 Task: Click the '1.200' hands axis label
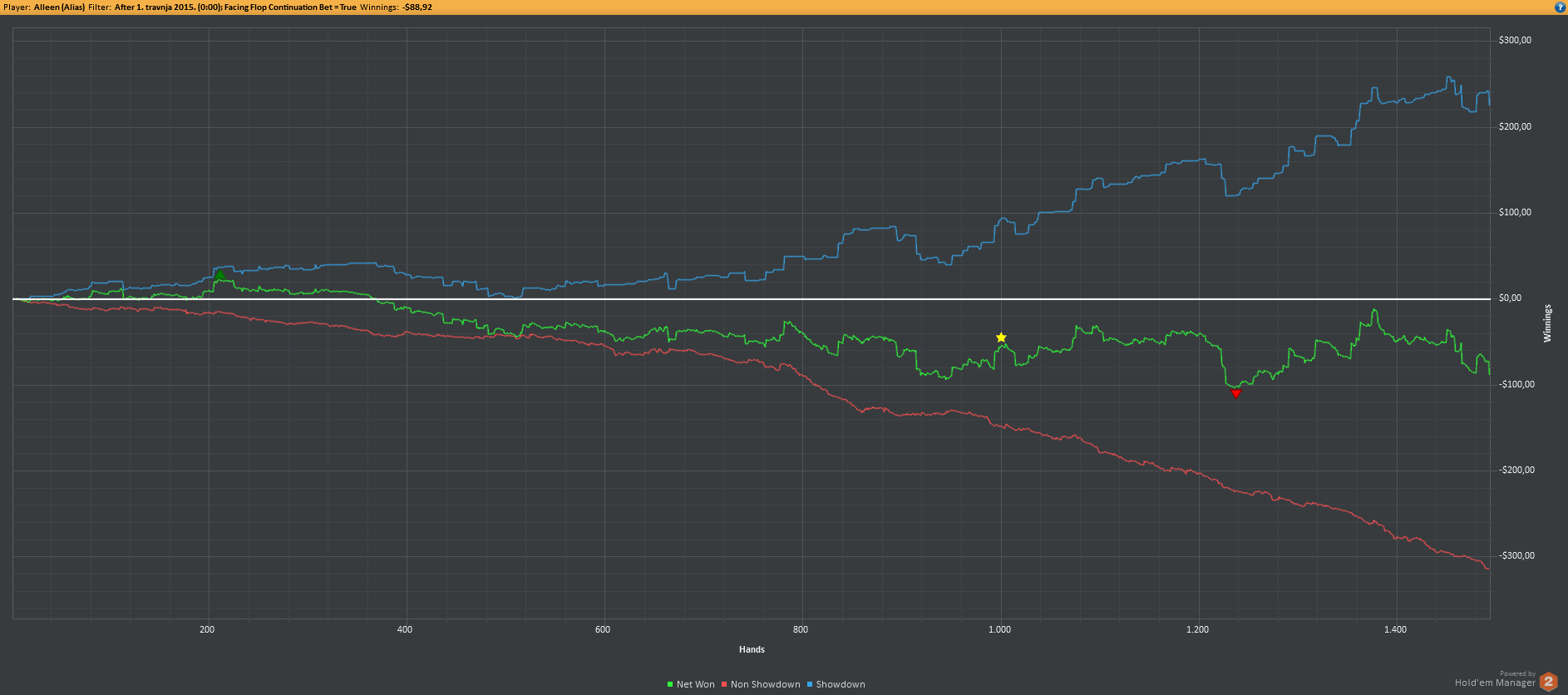1197,629
